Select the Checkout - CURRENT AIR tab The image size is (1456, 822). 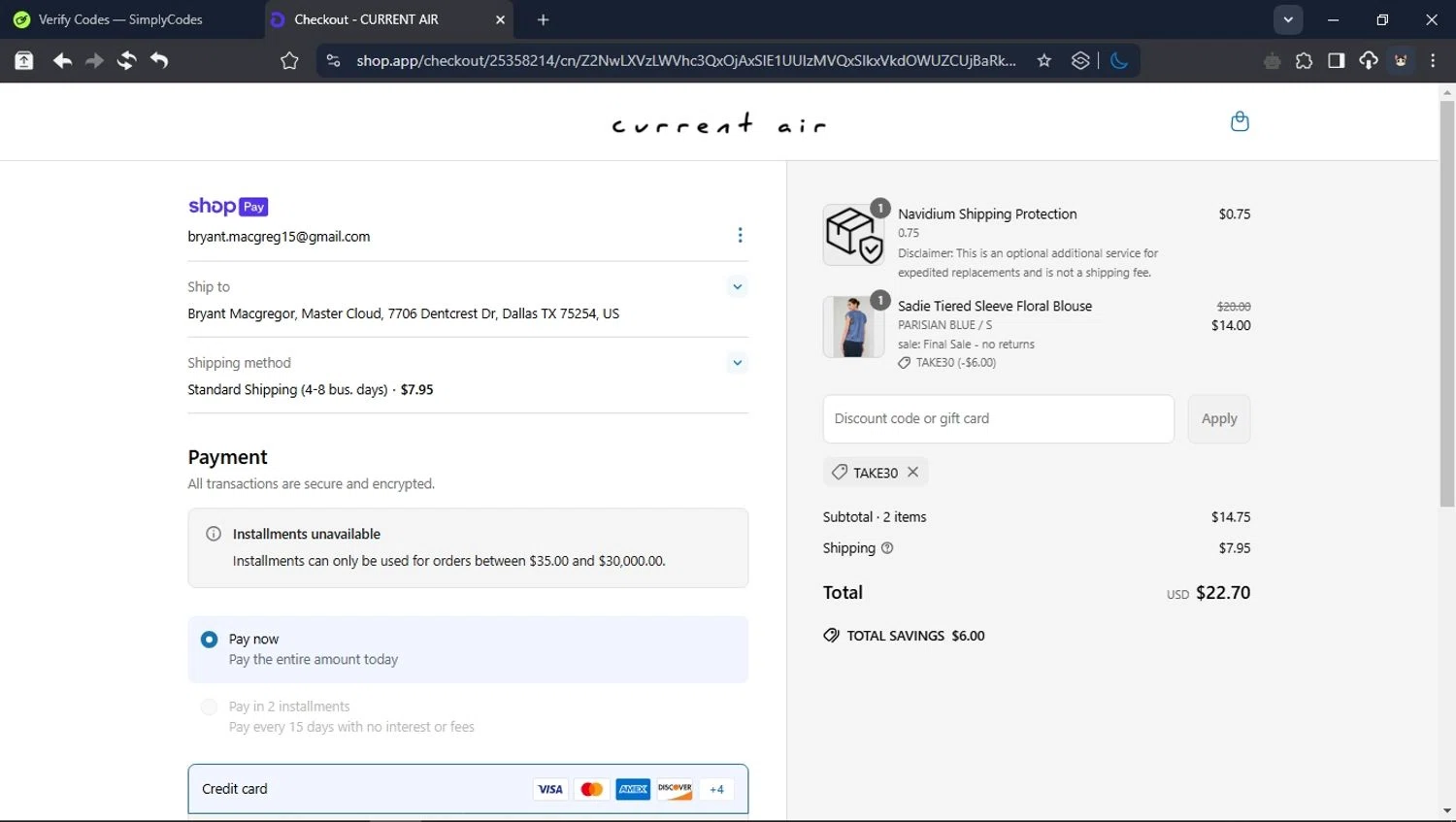pos(379,19)
